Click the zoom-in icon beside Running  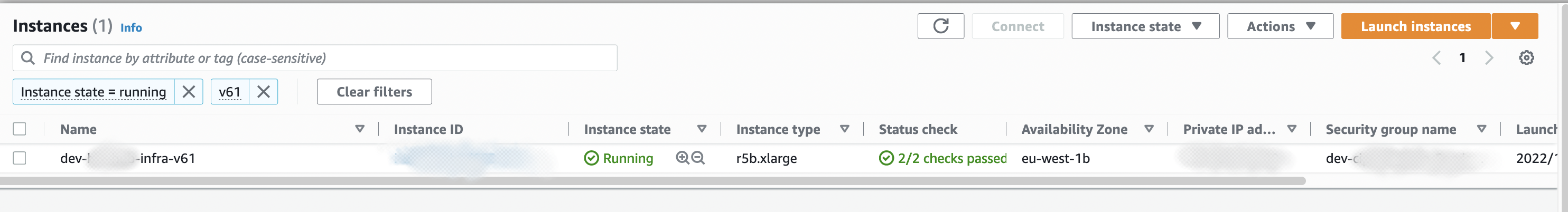(683, 158)
